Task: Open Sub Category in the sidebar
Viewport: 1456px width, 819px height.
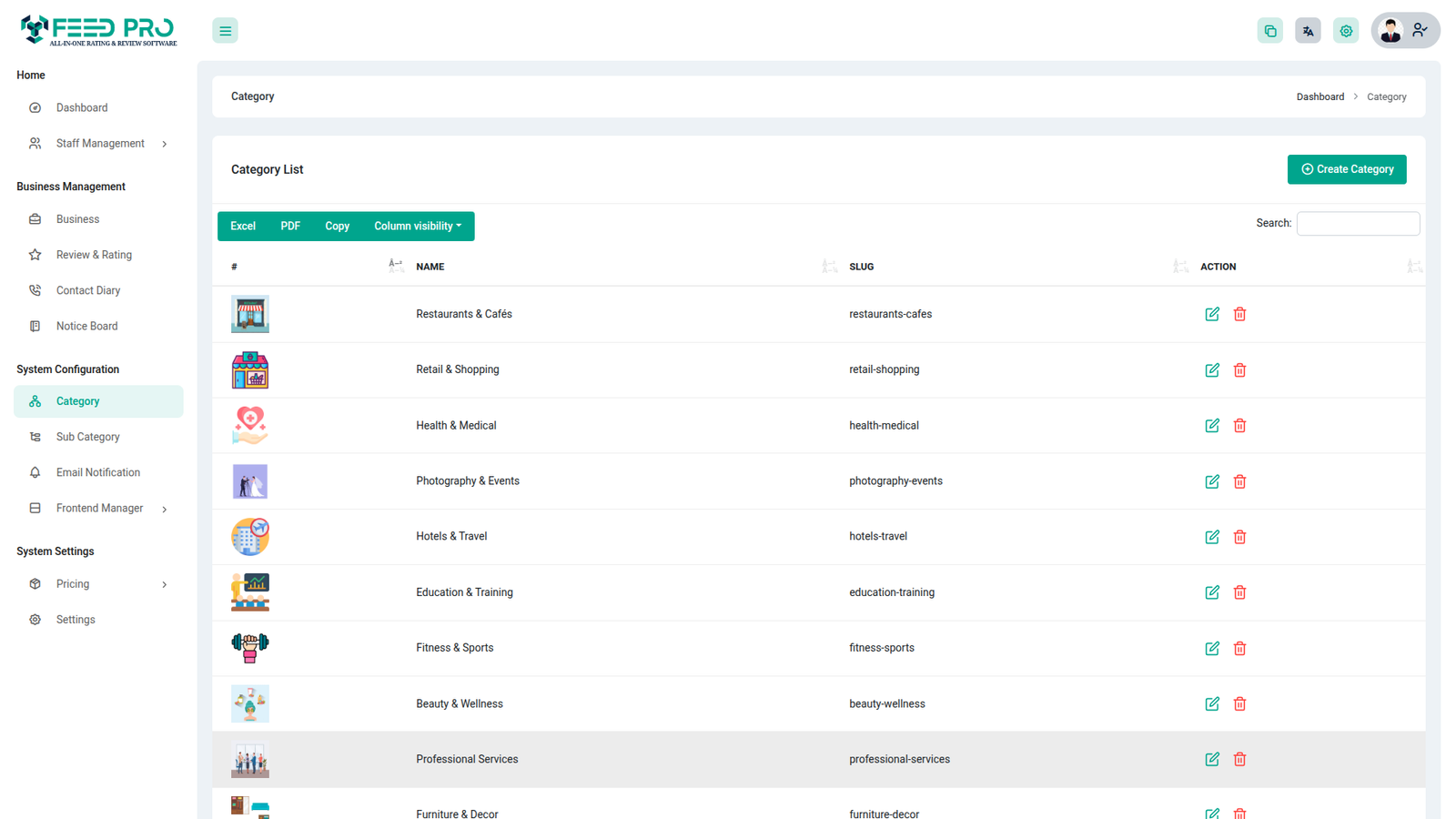Action: coord(88,437)
